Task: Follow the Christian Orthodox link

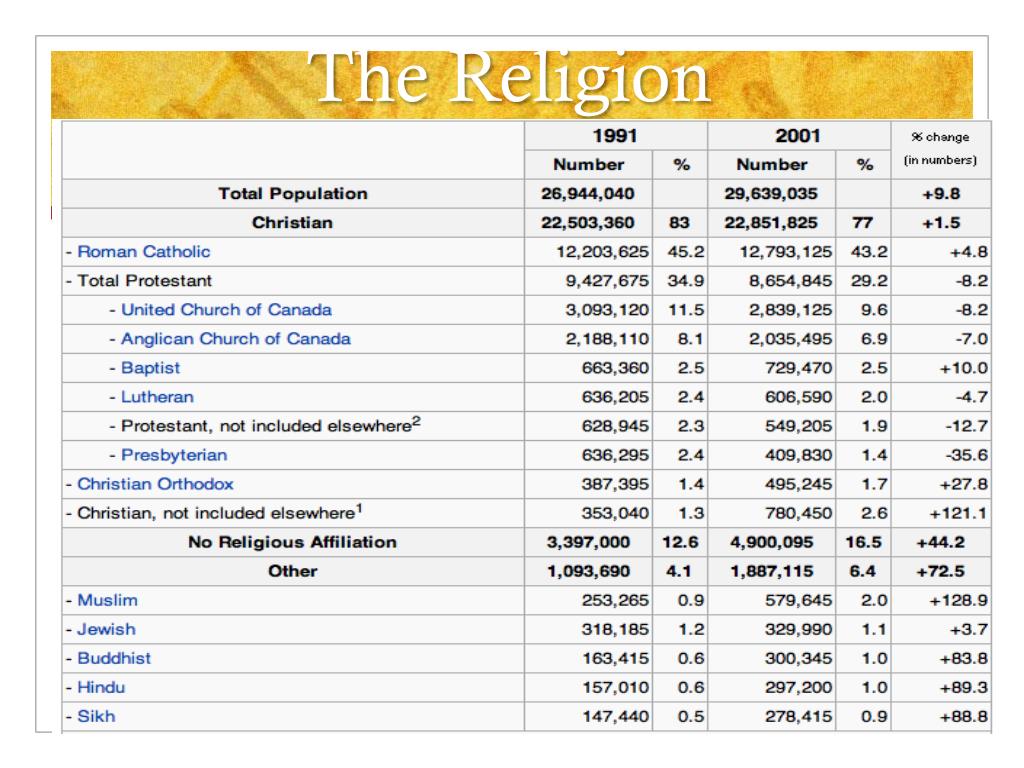Action: (155, 484)
